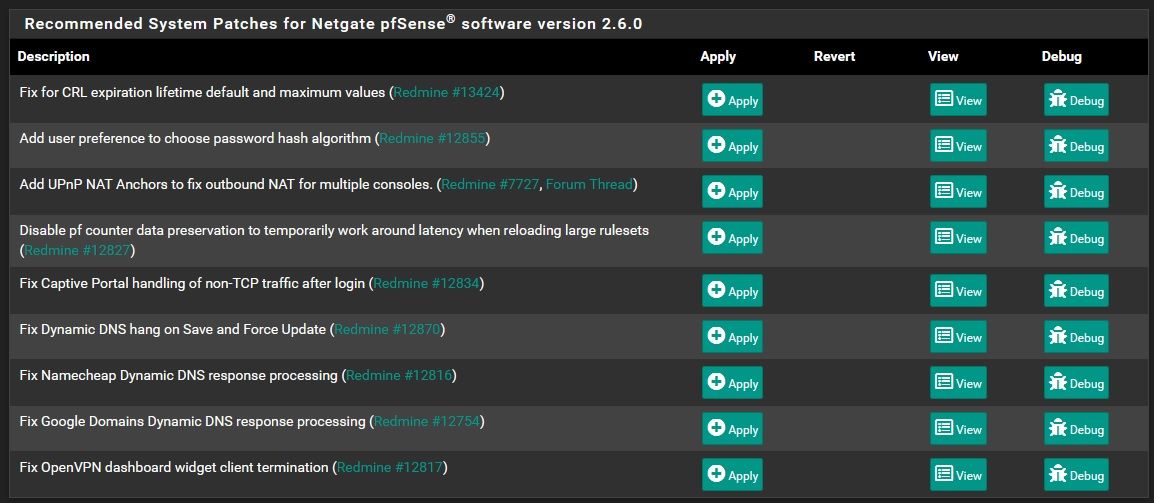Open the Forum Thread link
1154x503 pixels.
(x=589, y=184)
